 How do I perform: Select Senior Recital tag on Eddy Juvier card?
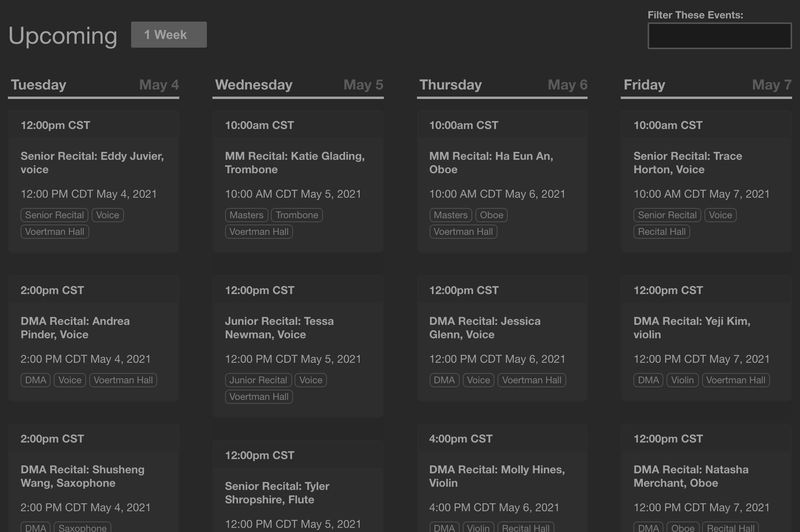[55, 215]
